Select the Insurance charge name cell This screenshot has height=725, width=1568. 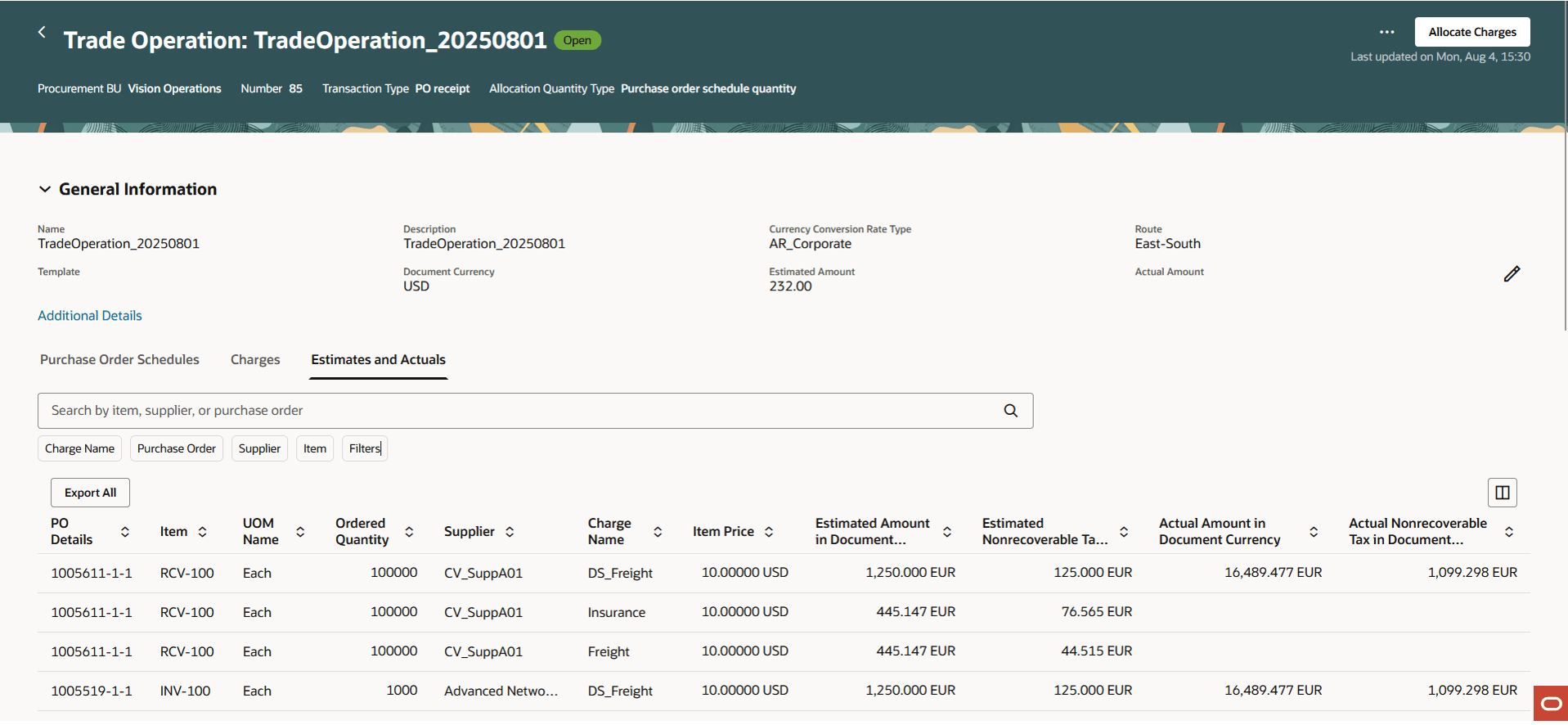pos(617,612)
